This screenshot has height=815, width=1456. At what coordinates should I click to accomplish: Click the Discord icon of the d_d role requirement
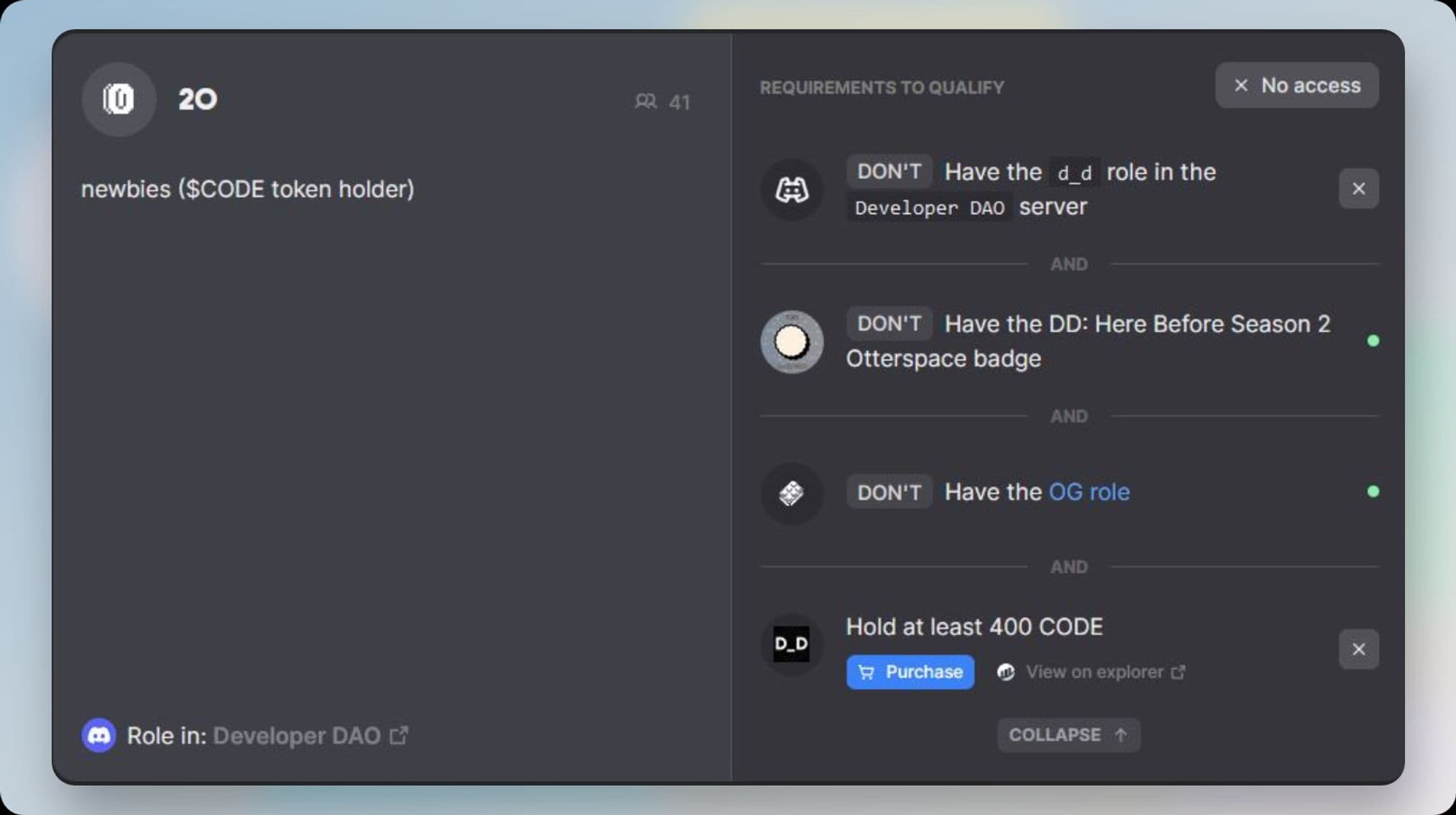coord(791,190)
